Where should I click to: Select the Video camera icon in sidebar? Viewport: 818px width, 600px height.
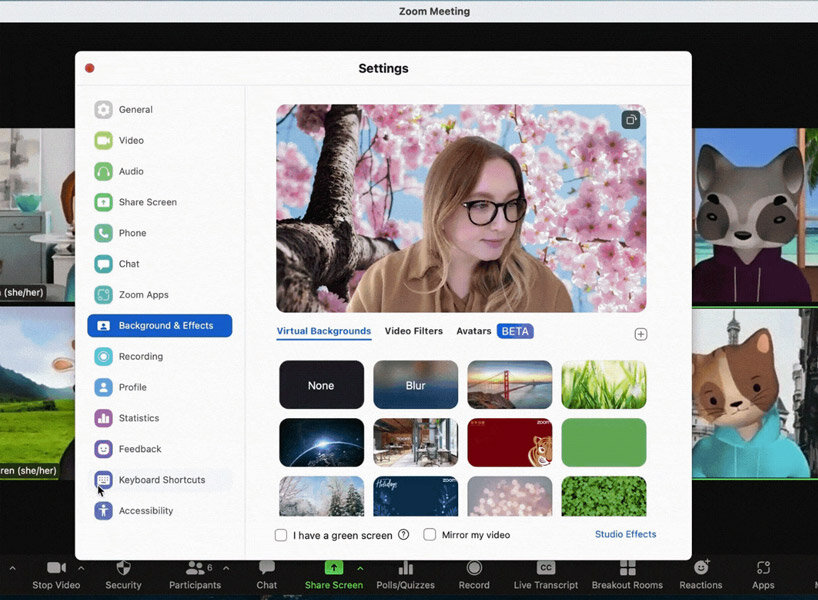tap(103, 140)
